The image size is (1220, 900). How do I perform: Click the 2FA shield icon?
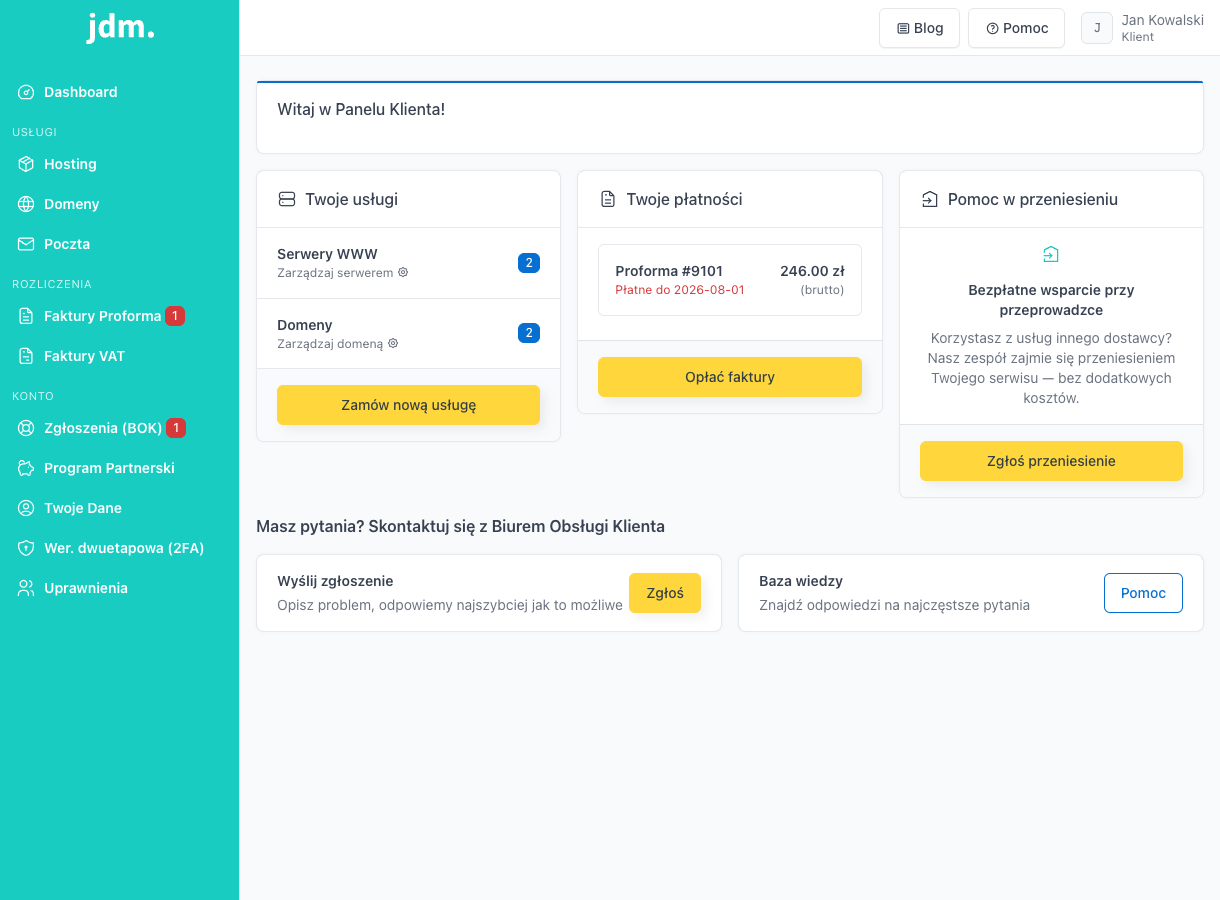point(26,548)
